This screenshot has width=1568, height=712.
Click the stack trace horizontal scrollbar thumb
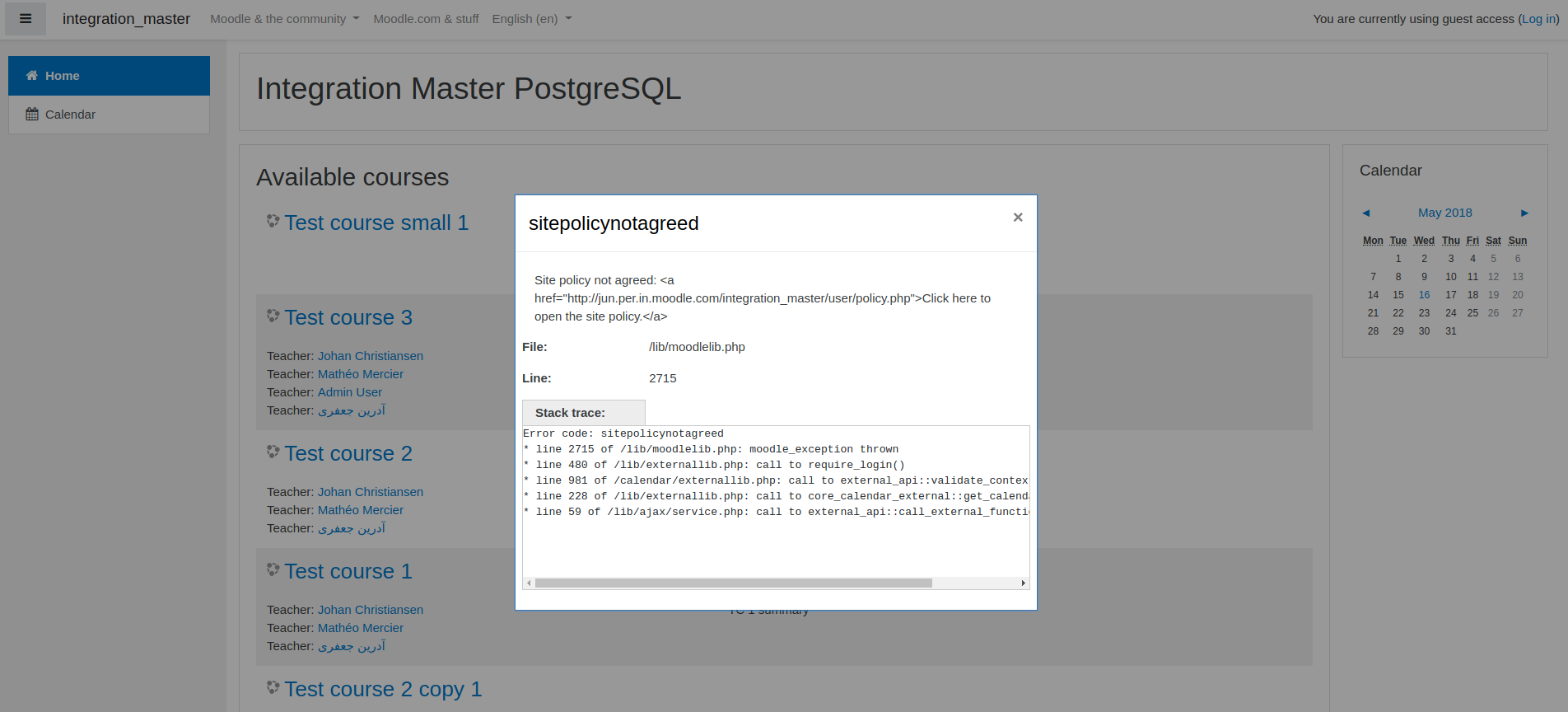click(734, 583)
